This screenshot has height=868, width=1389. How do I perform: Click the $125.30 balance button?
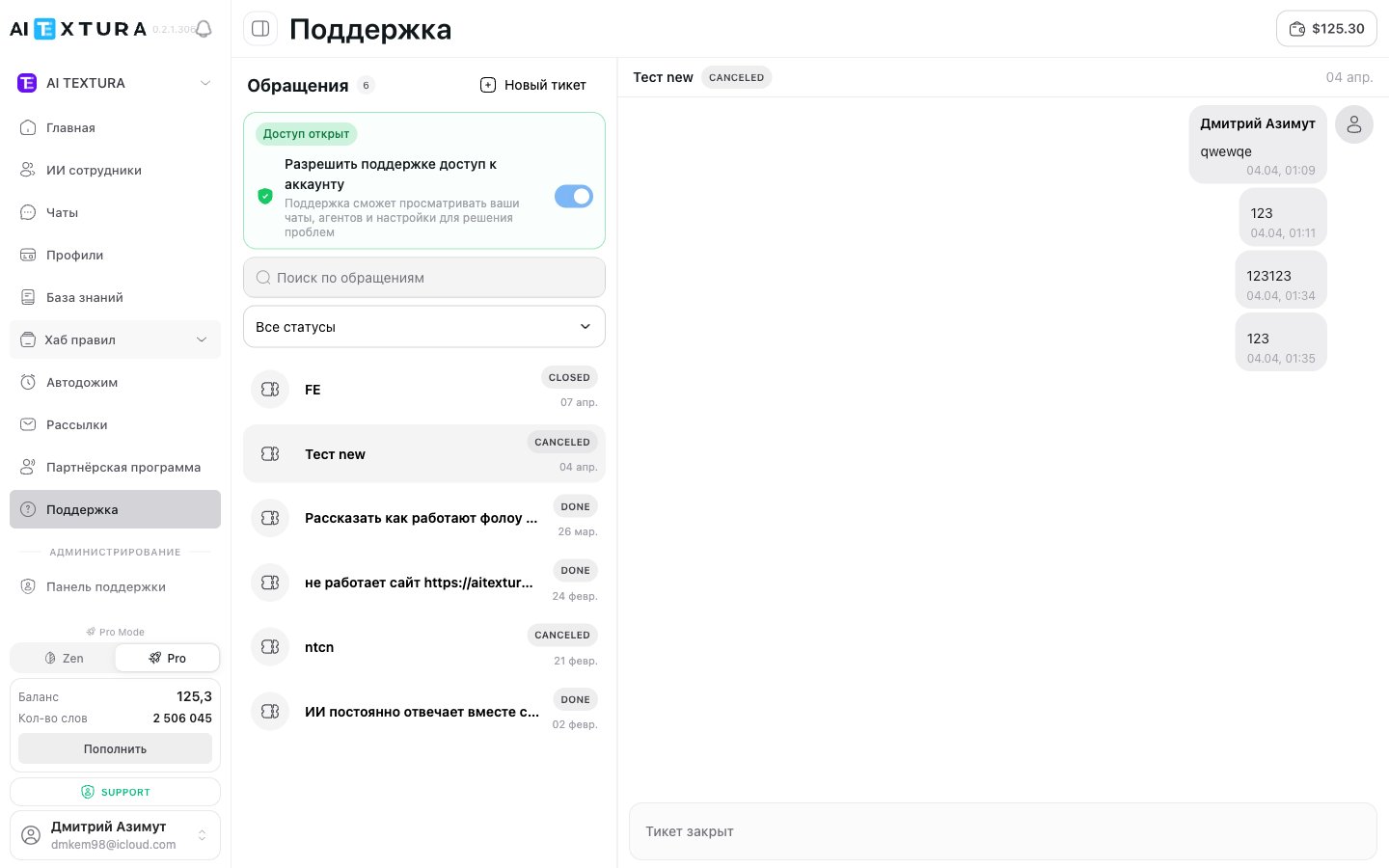[x=1326, y=29]
